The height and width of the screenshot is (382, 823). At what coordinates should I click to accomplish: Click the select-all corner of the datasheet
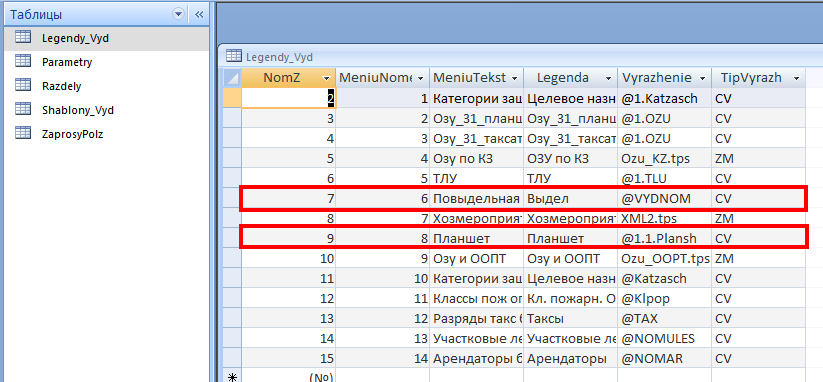[x=232, y=78]
